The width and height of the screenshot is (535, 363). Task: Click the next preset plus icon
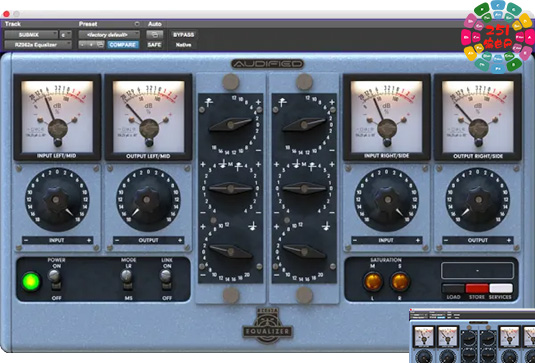[x=91, y=45]
